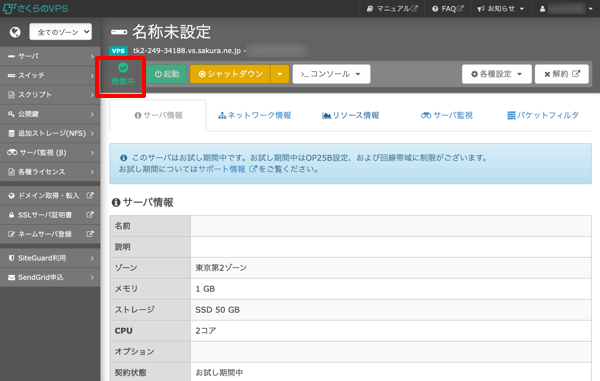Open the サポート情報 link in notice
Viewport: 600px width, 381px height.
(227, 169)
